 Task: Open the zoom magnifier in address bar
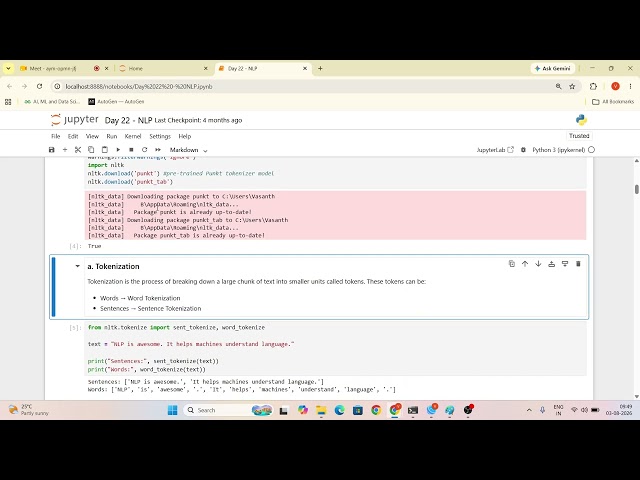[x=558, y=87]
